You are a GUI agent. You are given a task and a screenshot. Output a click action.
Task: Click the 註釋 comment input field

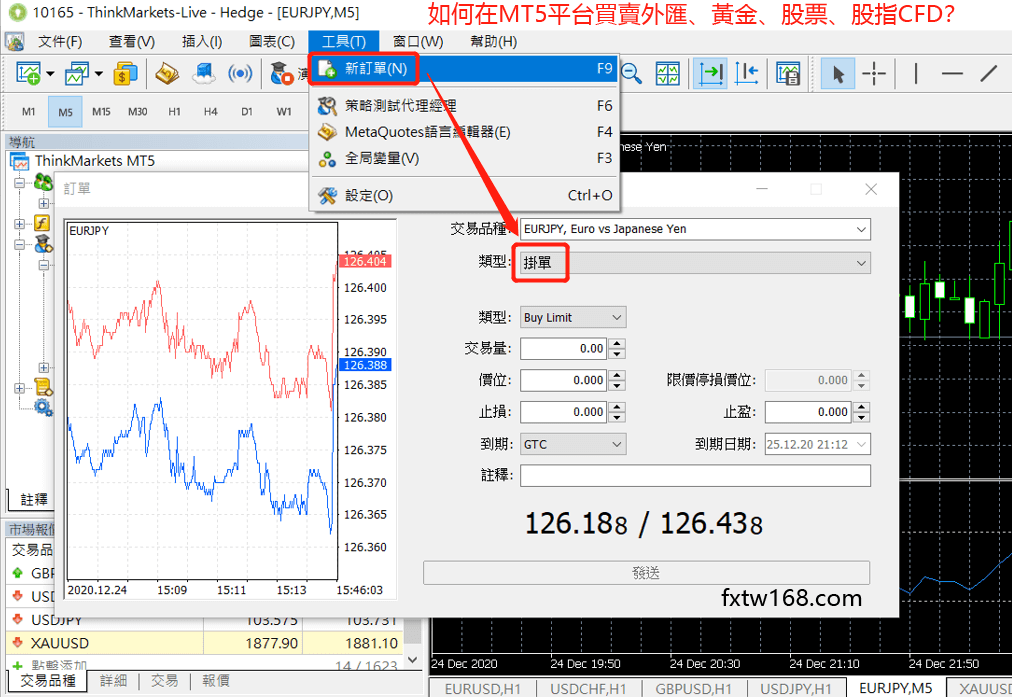695,476
